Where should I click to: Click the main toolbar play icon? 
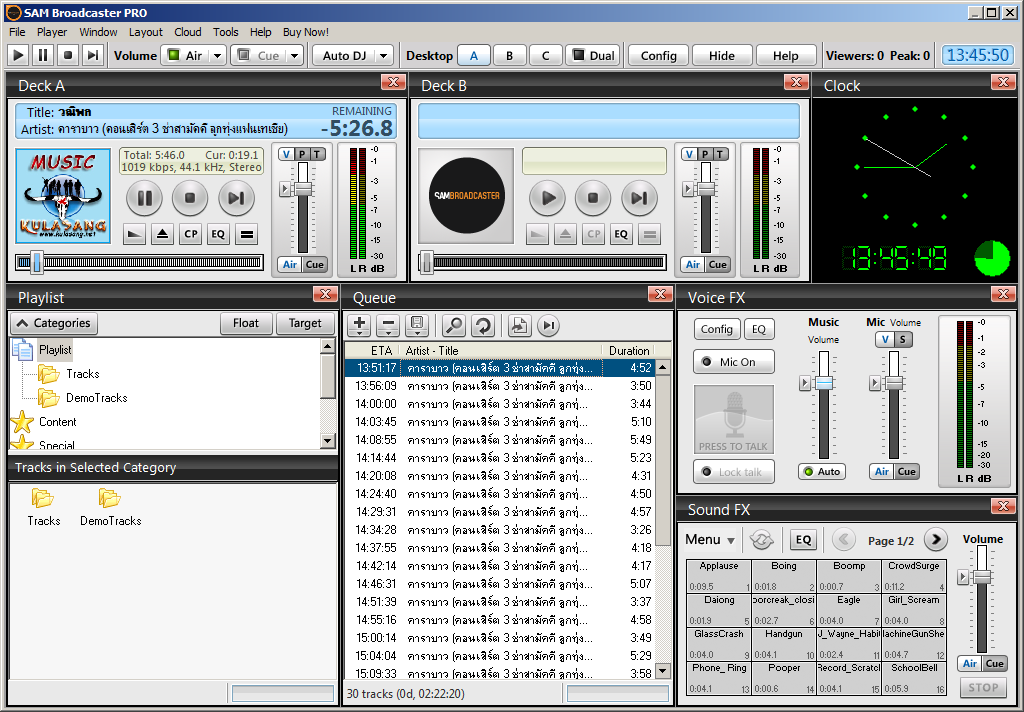point(18,56)
